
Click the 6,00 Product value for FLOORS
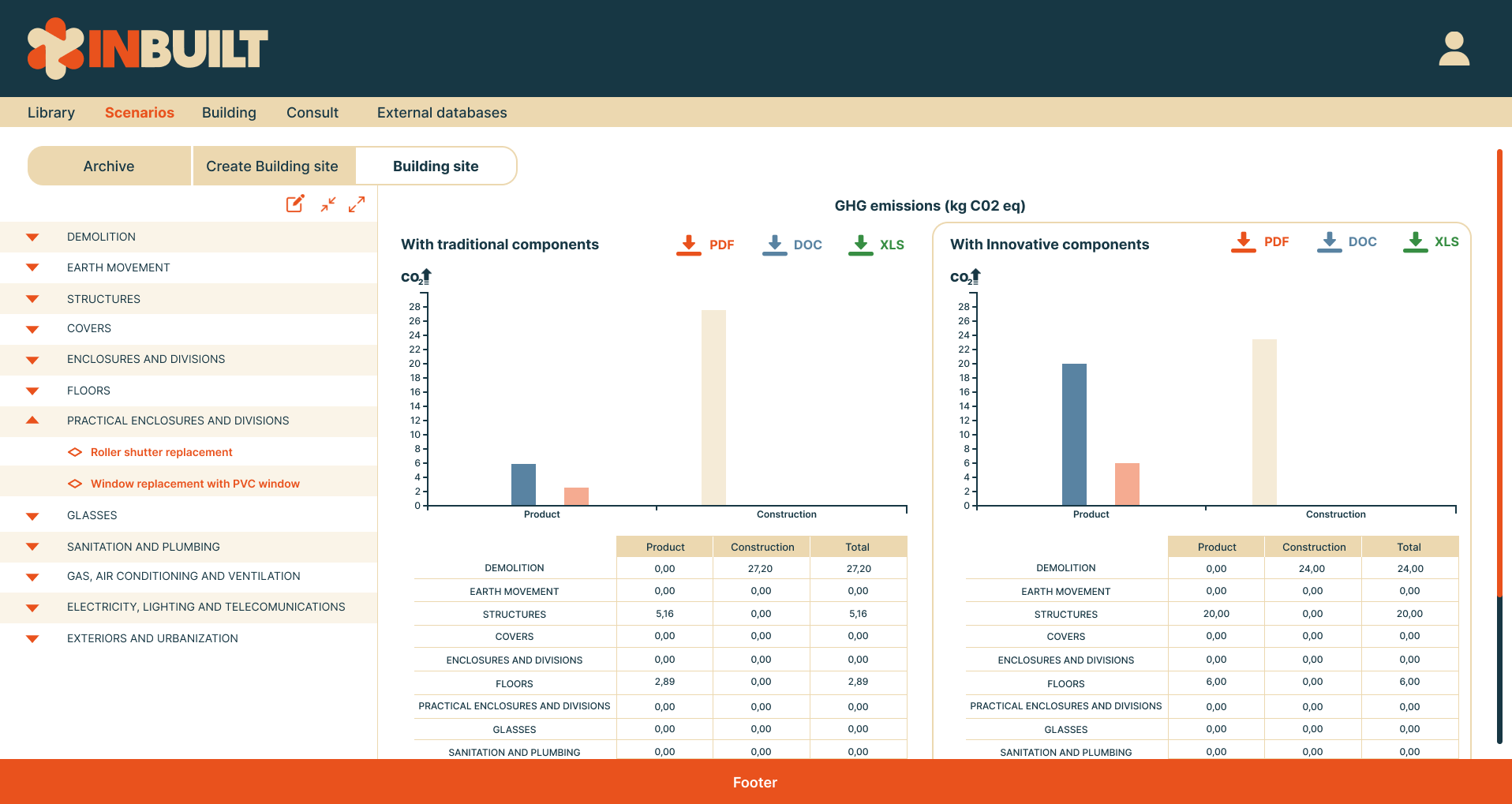[x=1216, y=681]
